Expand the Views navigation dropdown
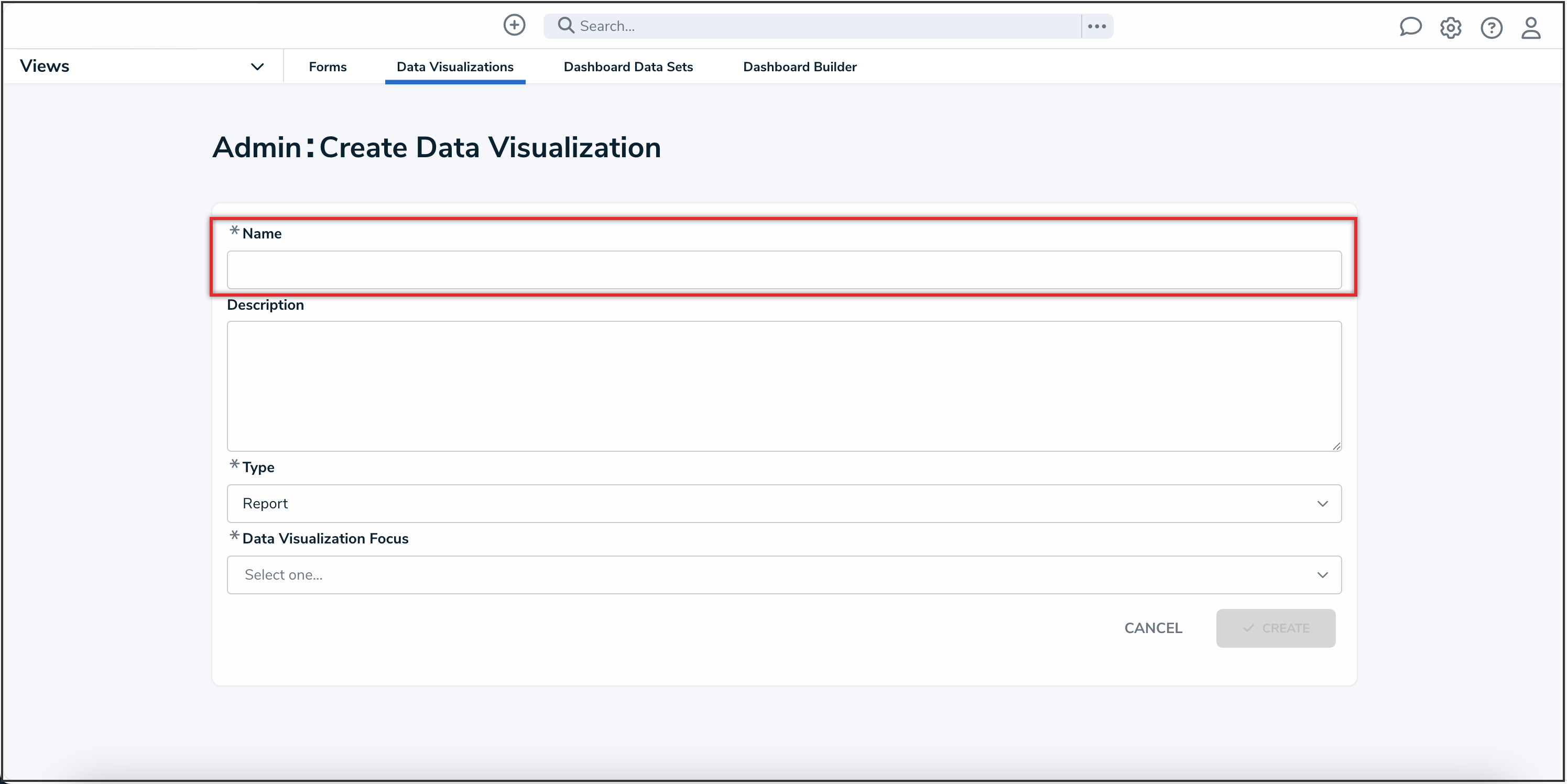The image size is (1567, 784). (257, 67)
